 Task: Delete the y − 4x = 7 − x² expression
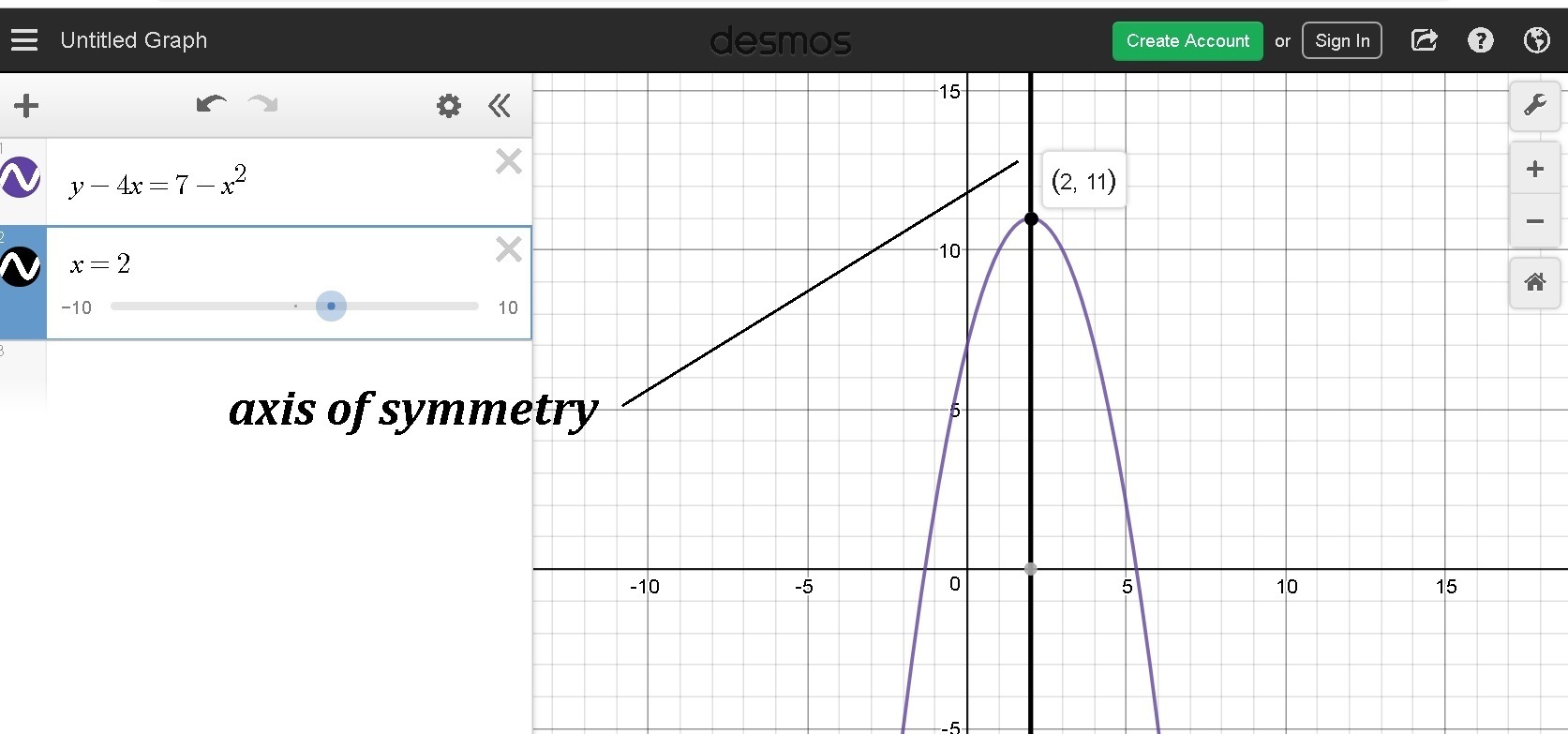click(x=509, y=162)
